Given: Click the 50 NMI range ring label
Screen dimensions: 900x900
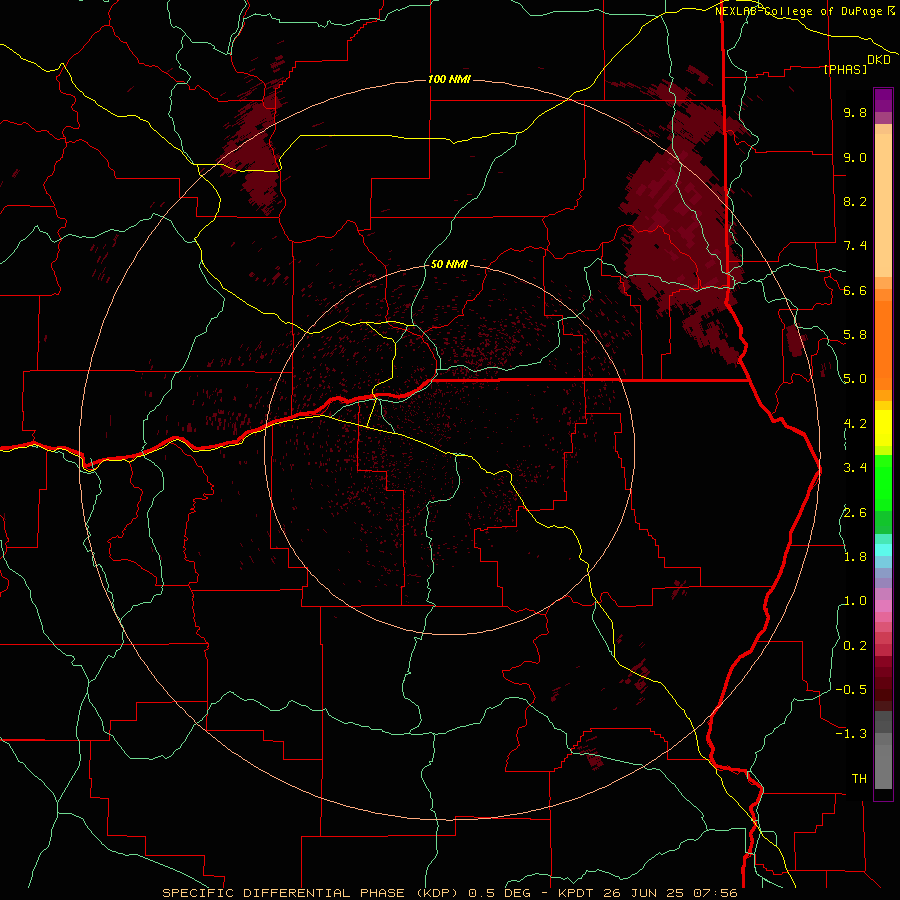Looking at the screenshot, I should click(449, 264).
